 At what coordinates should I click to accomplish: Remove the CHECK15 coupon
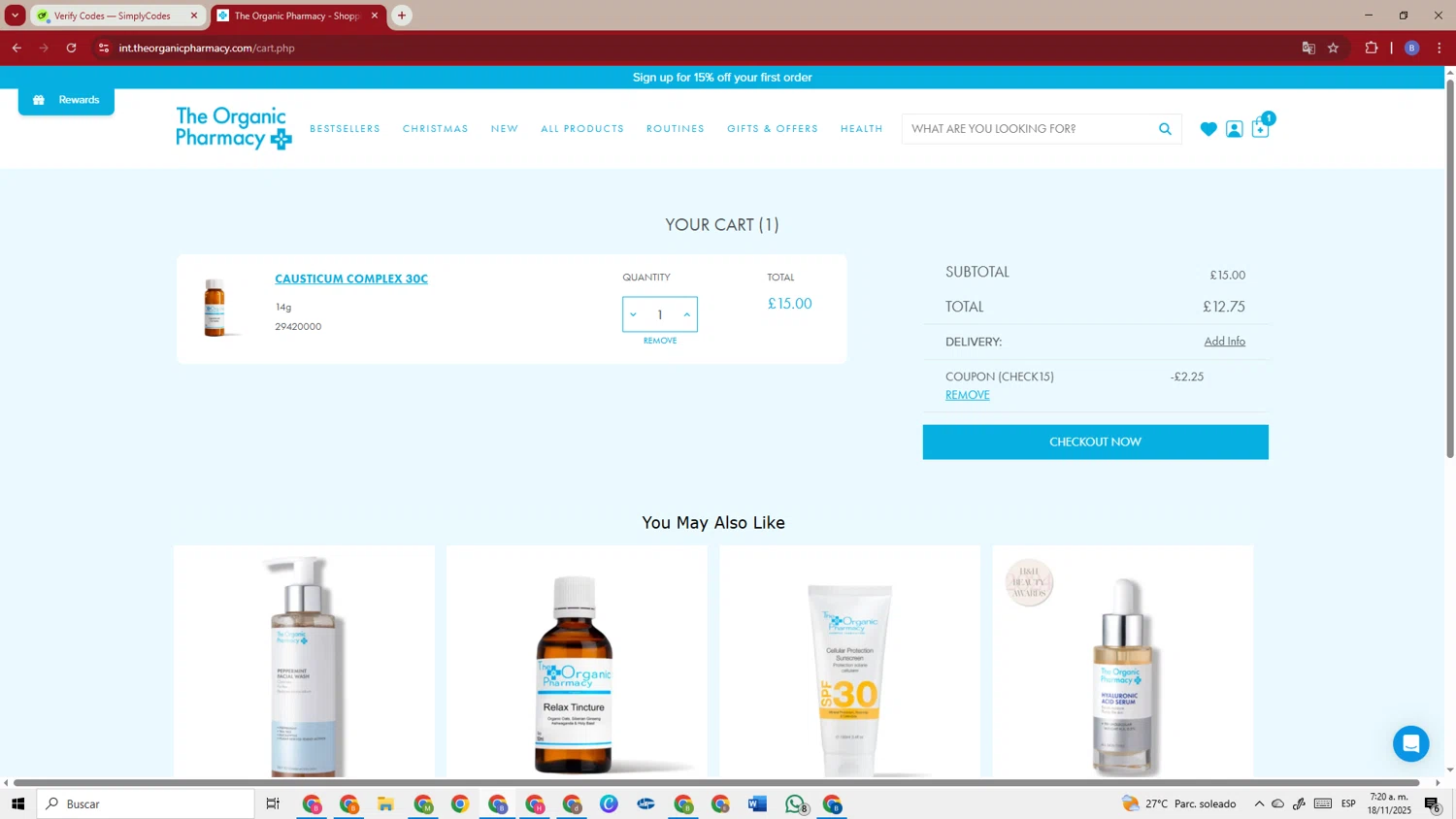[x=968, y=395]
